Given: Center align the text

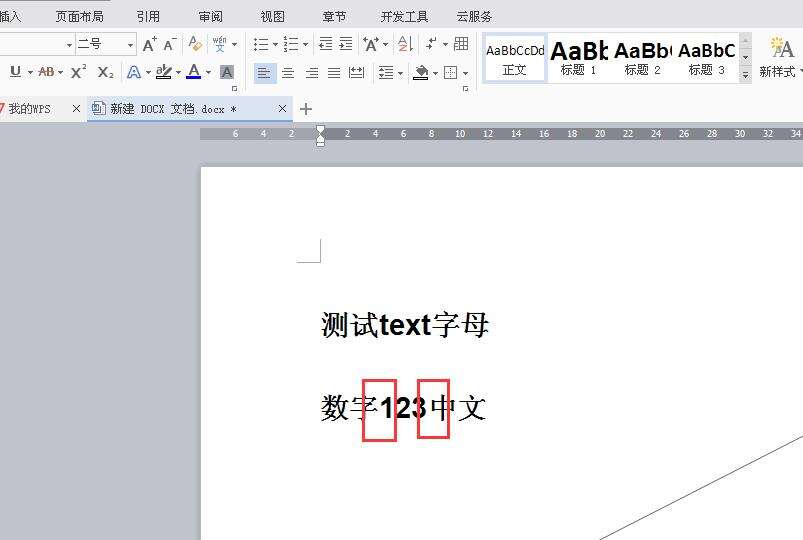Looking at the screenshot, I should [288, 73].
